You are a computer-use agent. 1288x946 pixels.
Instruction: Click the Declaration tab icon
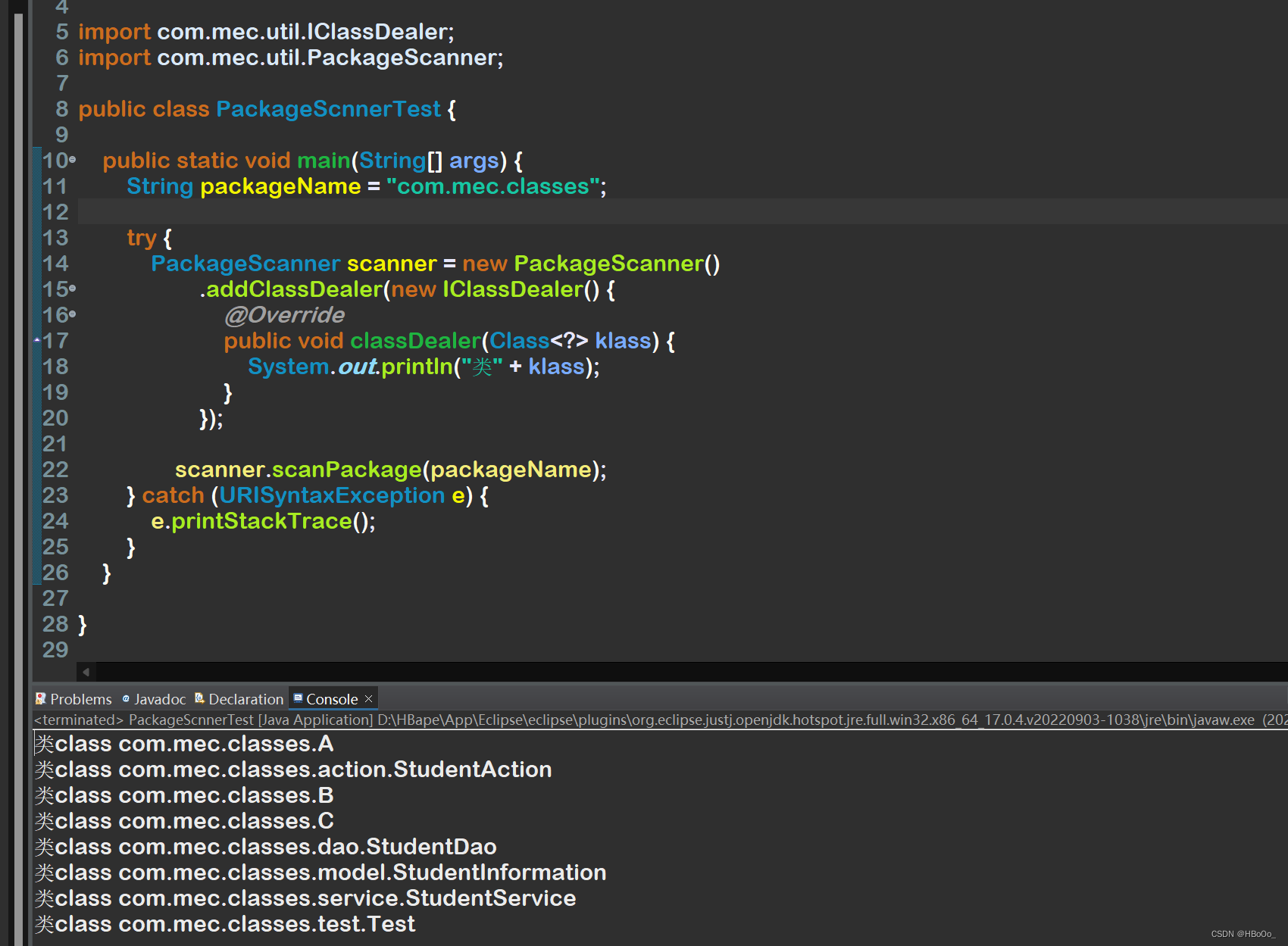(x=200, y=698)
